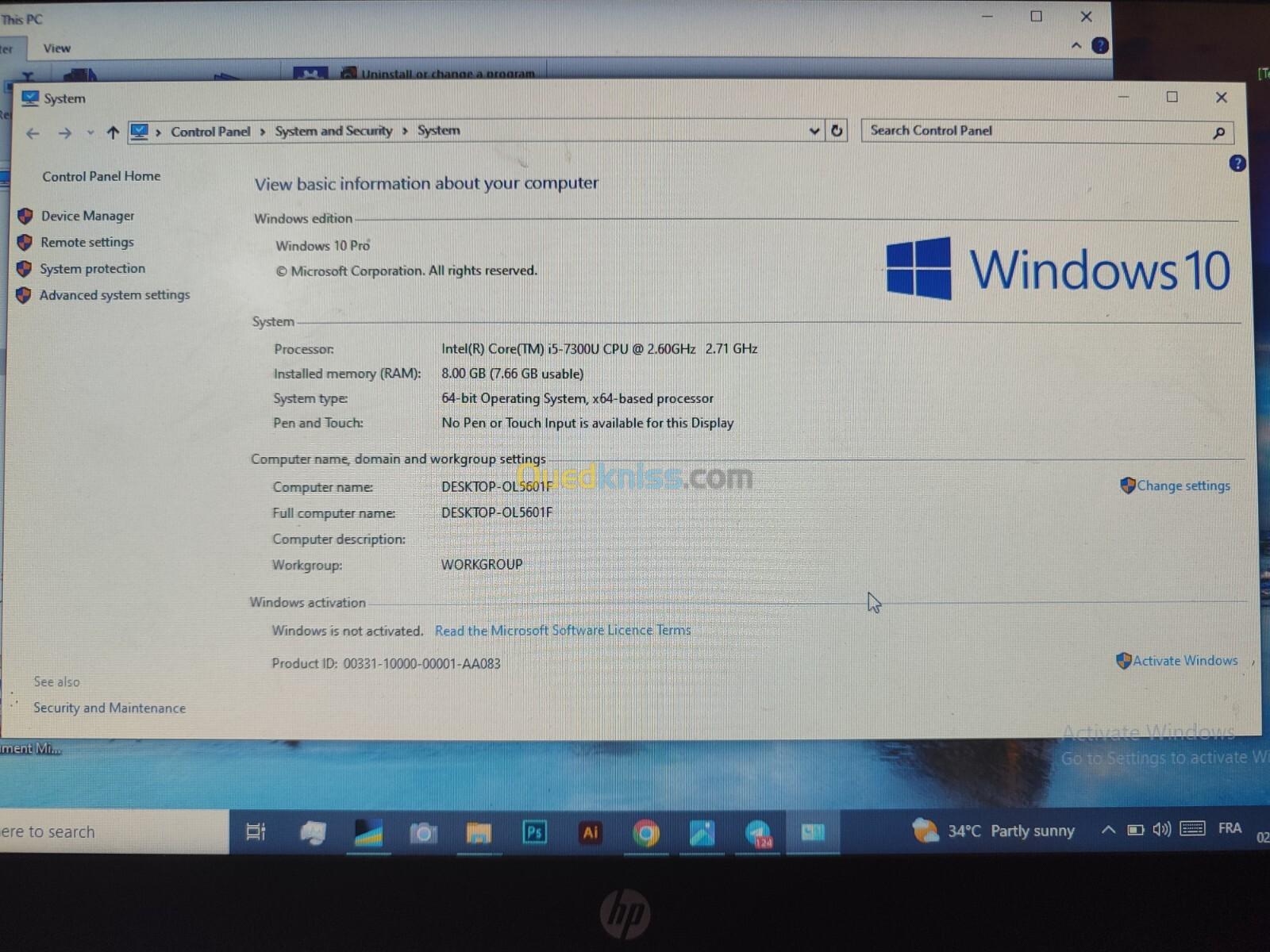This screenshot has height=952, width=1270.
Task: Select System and Security breadcrumb
Action: coord(333,131)
